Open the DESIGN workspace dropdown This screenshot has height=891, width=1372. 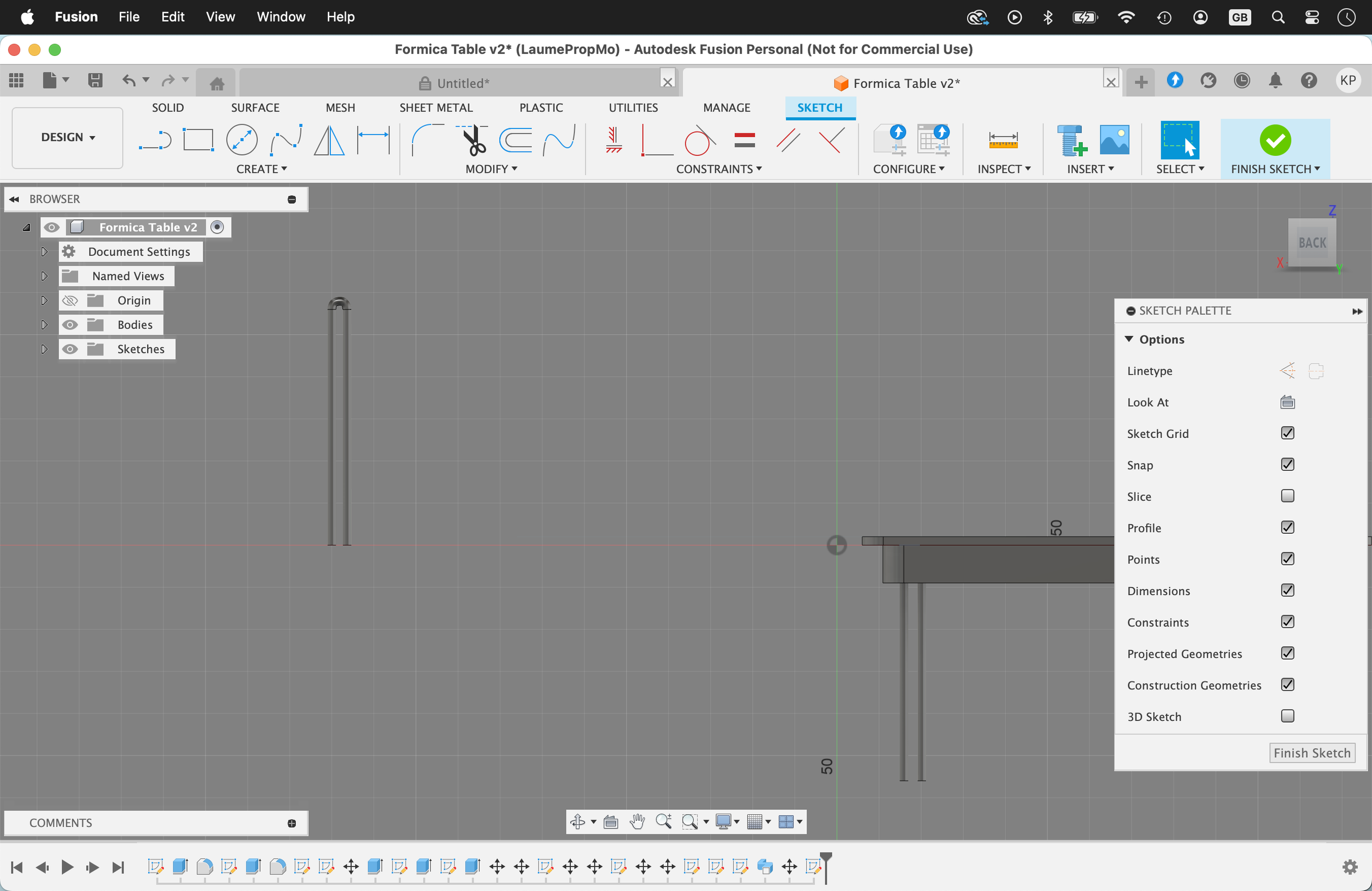[68, 137]
